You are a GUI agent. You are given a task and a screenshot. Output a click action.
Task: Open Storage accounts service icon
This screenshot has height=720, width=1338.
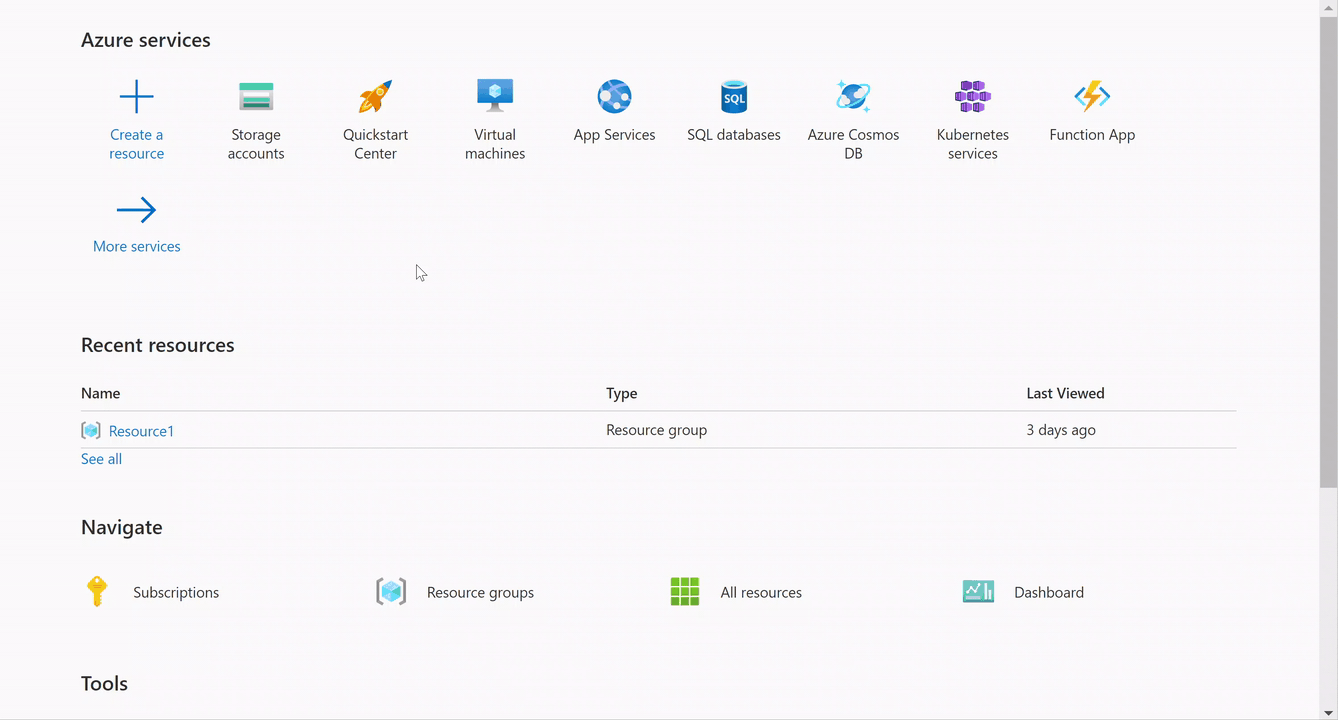point(256,97)
